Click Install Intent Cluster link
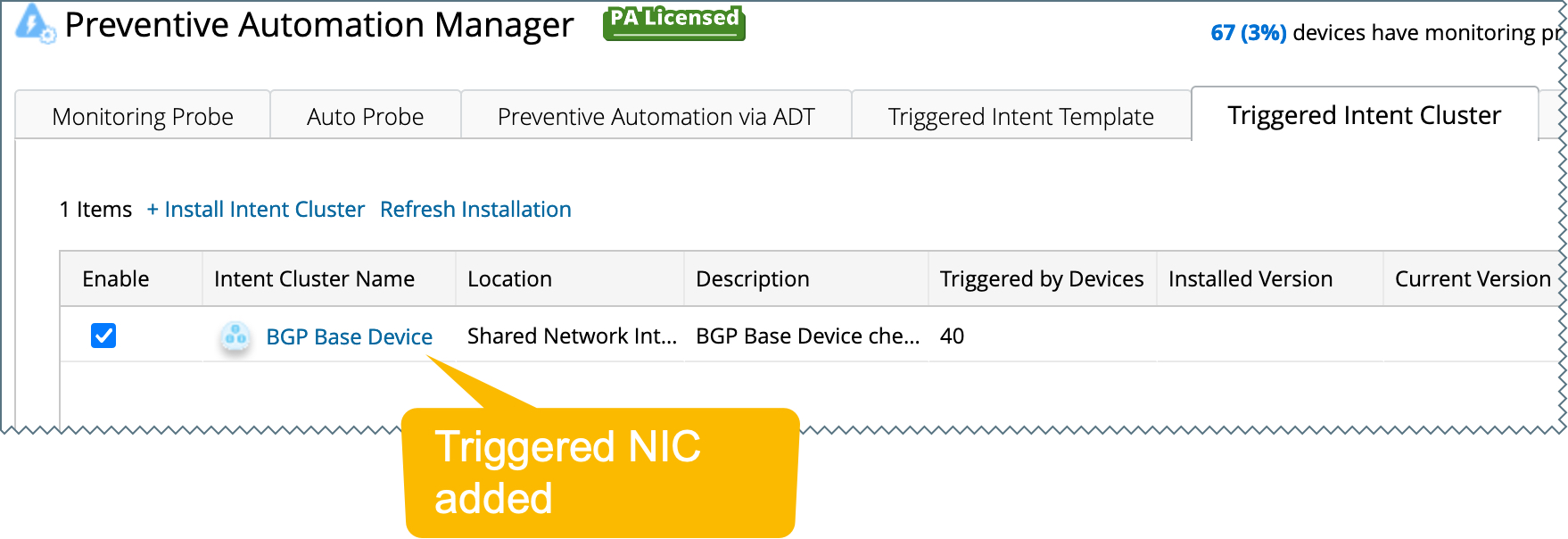The height and width of the screenshot is (539, 1568). 256,210
